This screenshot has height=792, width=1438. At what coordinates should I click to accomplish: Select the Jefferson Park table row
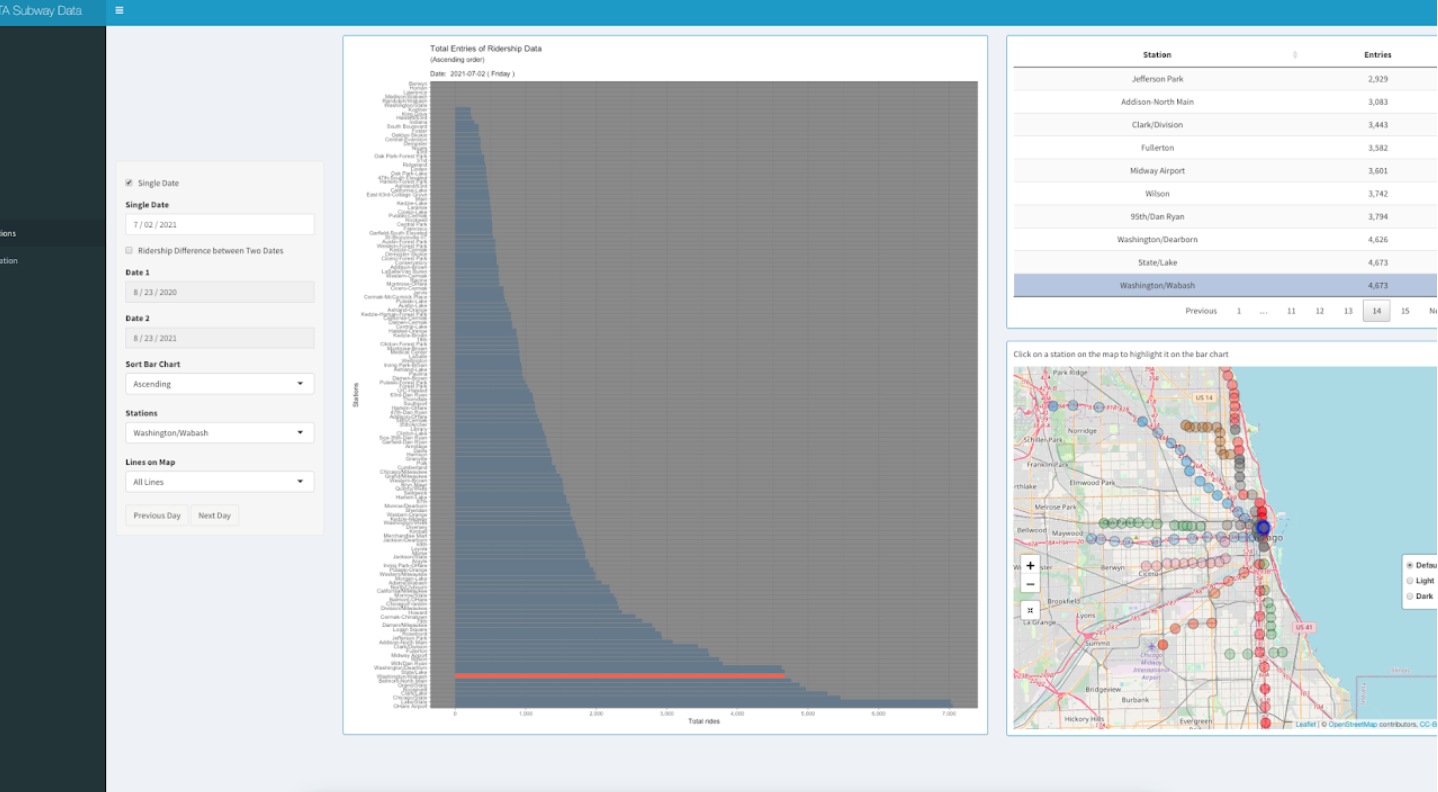(x=1226, y=78)
